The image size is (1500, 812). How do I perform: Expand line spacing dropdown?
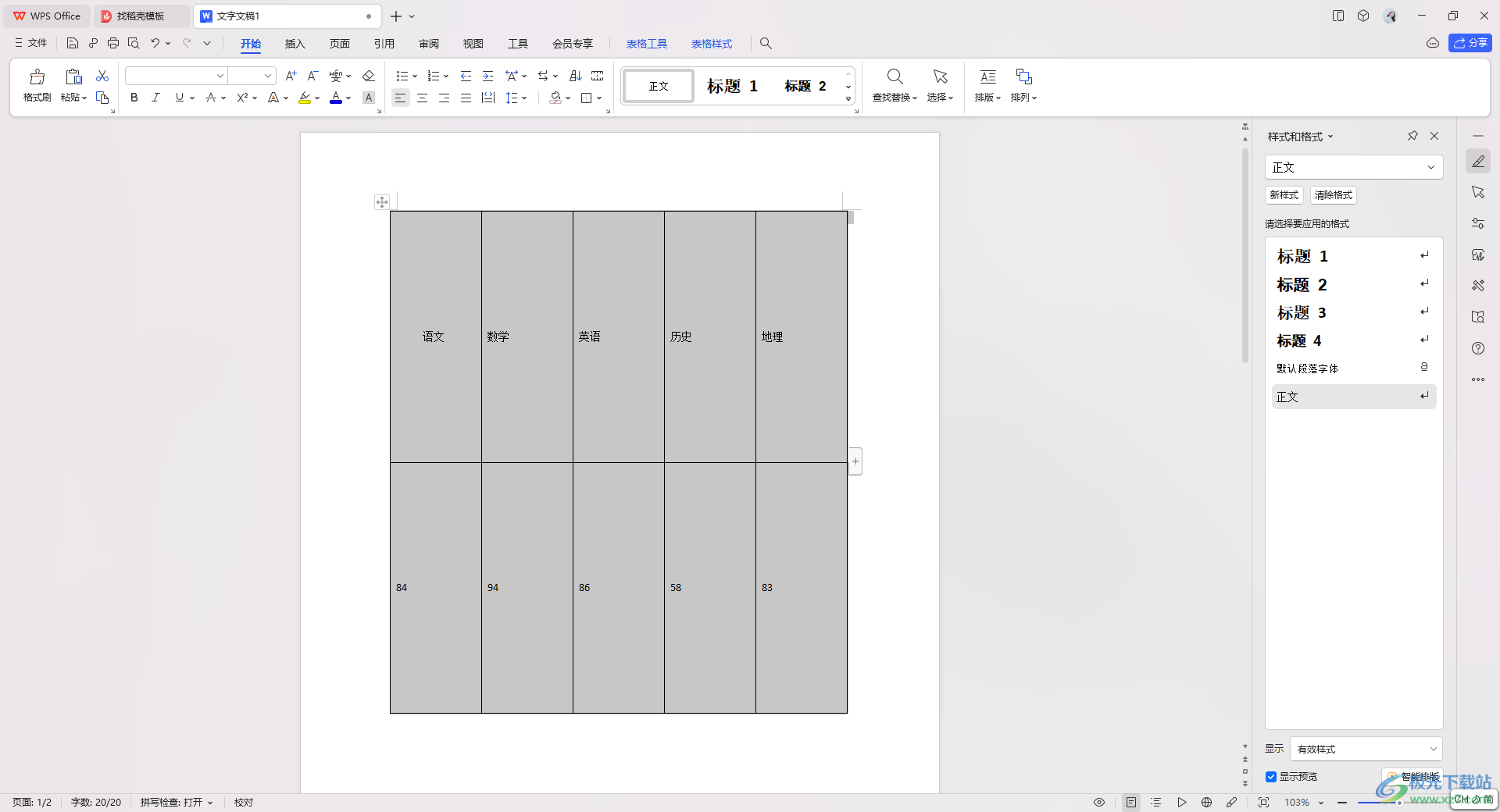point(524,98)
